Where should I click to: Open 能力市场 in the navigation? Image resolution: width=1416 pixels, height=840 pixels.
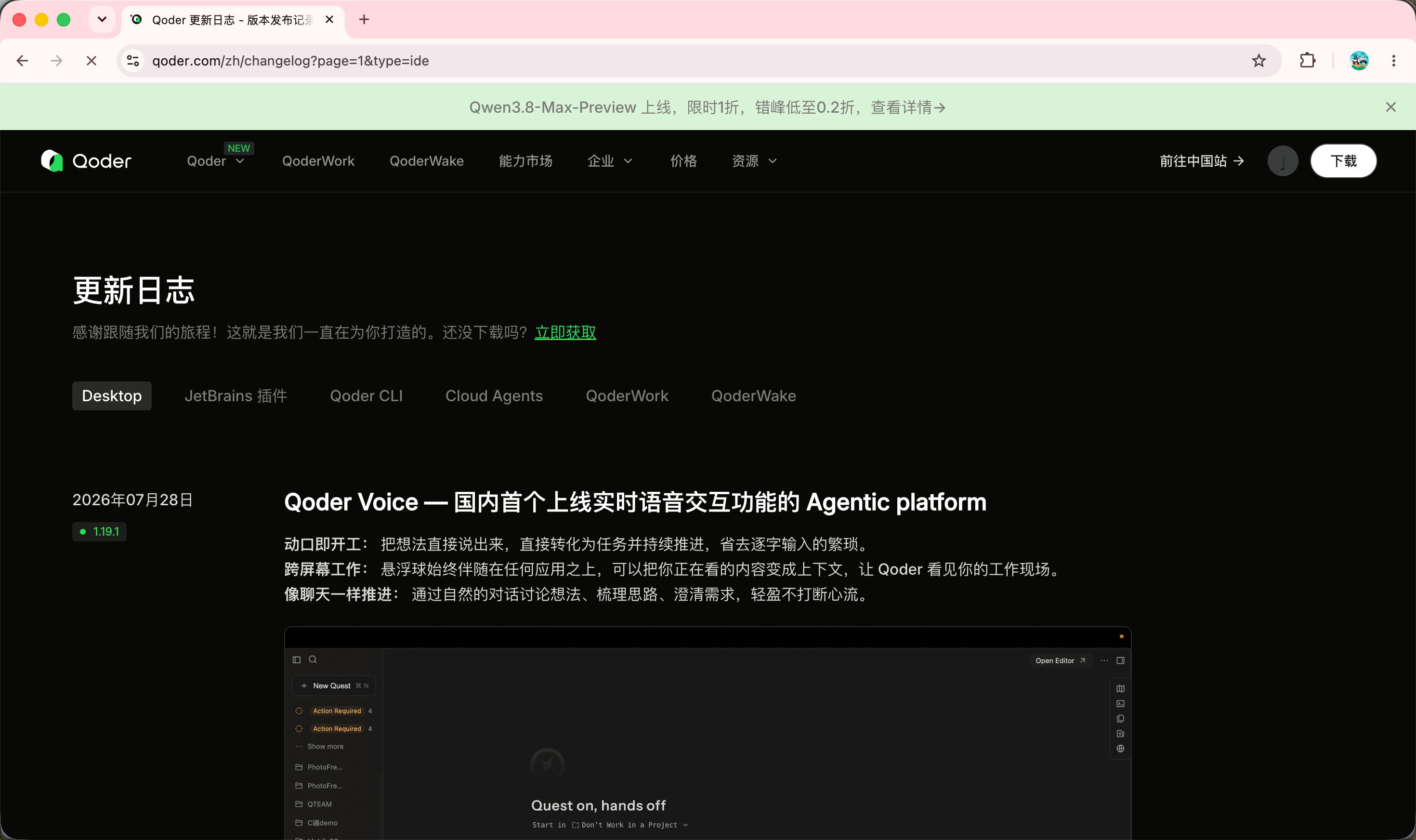point(526,161)
